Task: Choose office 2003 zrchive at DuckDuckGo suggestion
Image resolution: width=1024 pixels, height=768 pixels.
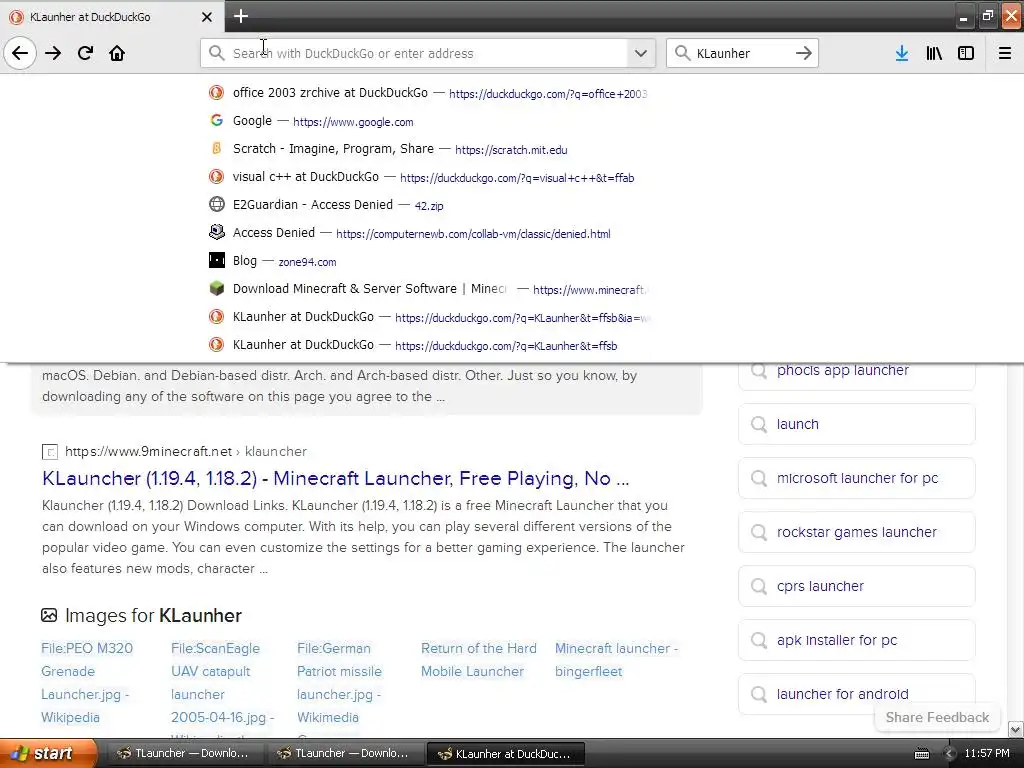Action: tap(428, 93)
